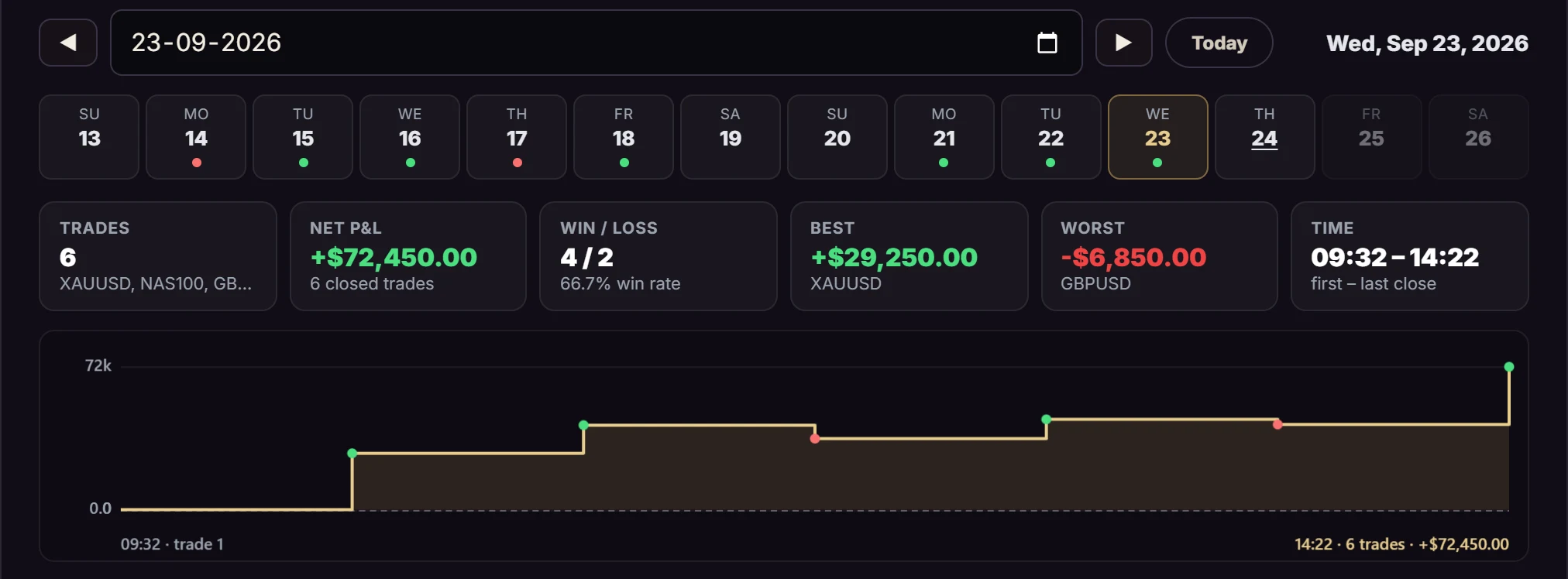
Task: Click the Trades summary card
Action: [x=158, y=256]
